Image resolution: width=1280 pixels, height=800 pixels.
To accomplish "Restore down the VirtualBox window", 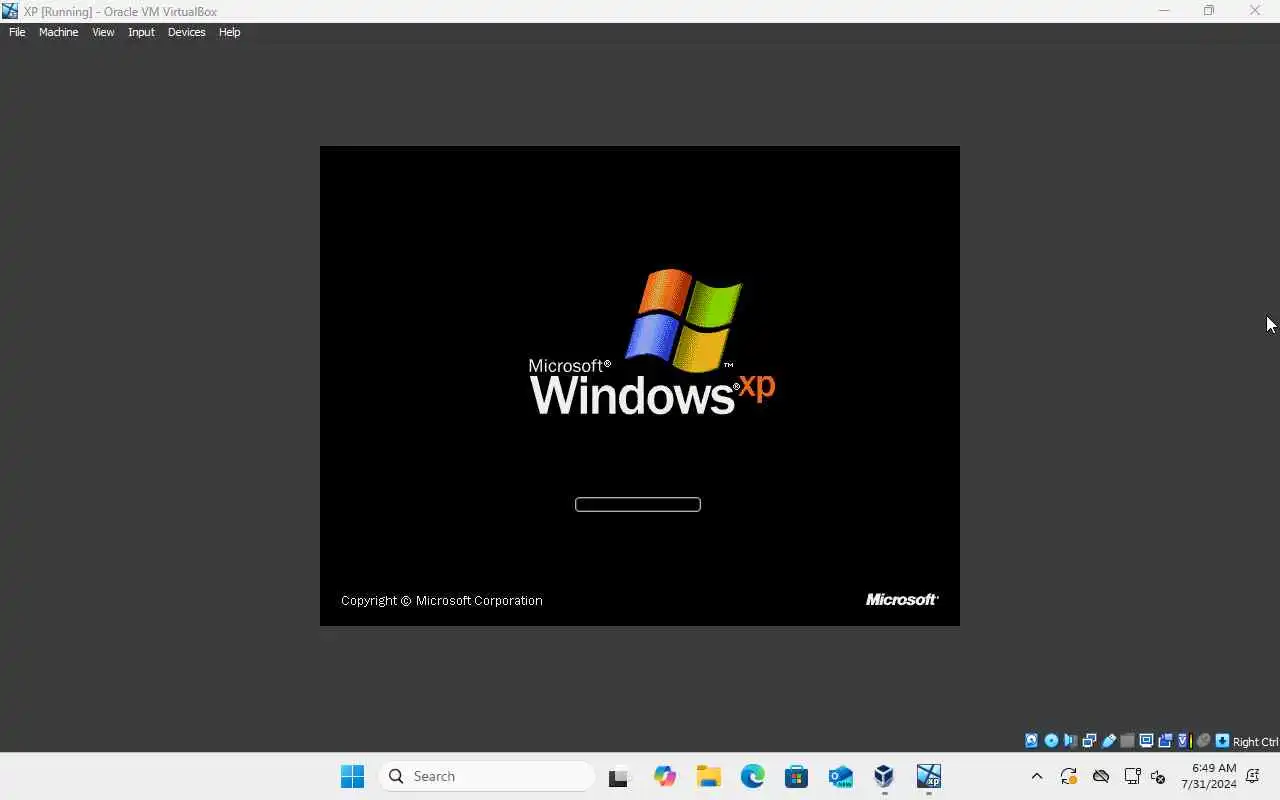I will (x=1209, y=11).
